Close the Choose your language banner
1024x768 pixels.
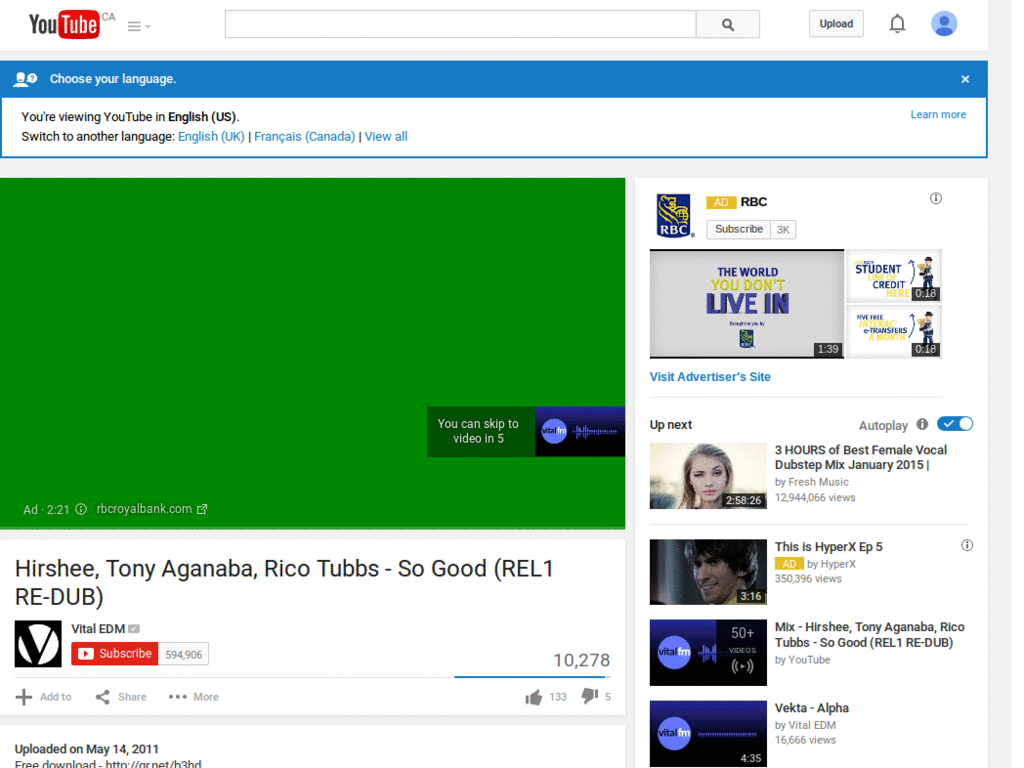pyautogui.click(x=965, y=79)
